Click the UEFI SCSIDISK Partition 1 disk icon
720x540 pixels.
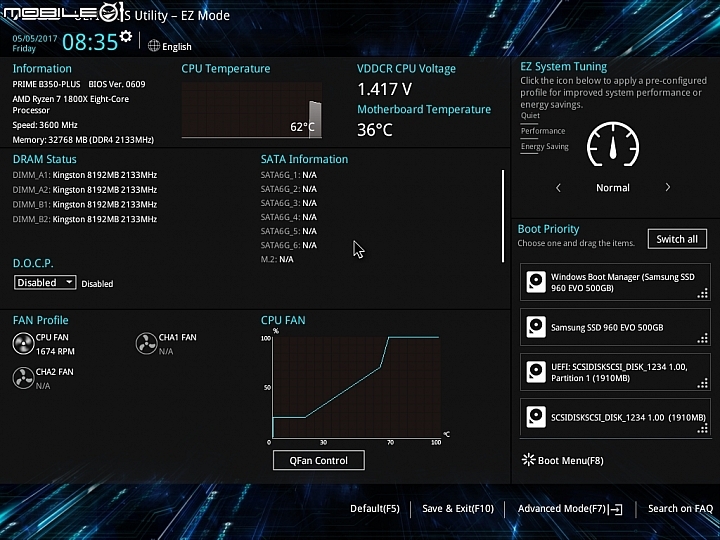(x=536, y=372)
